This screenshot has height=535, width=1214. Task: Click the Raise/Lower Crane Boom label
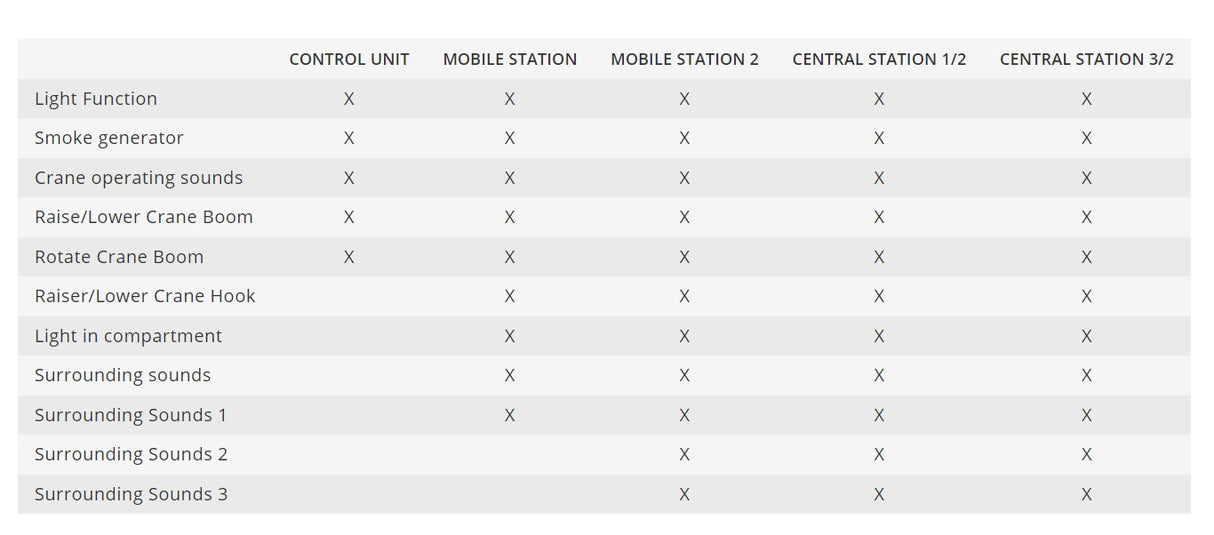pos(144,217)
